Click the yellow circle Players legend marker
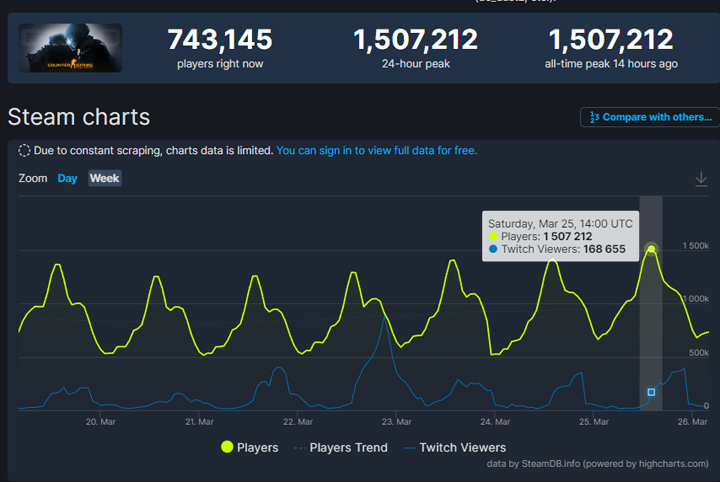This screenshot has width=720, height=482. [227, 447]
